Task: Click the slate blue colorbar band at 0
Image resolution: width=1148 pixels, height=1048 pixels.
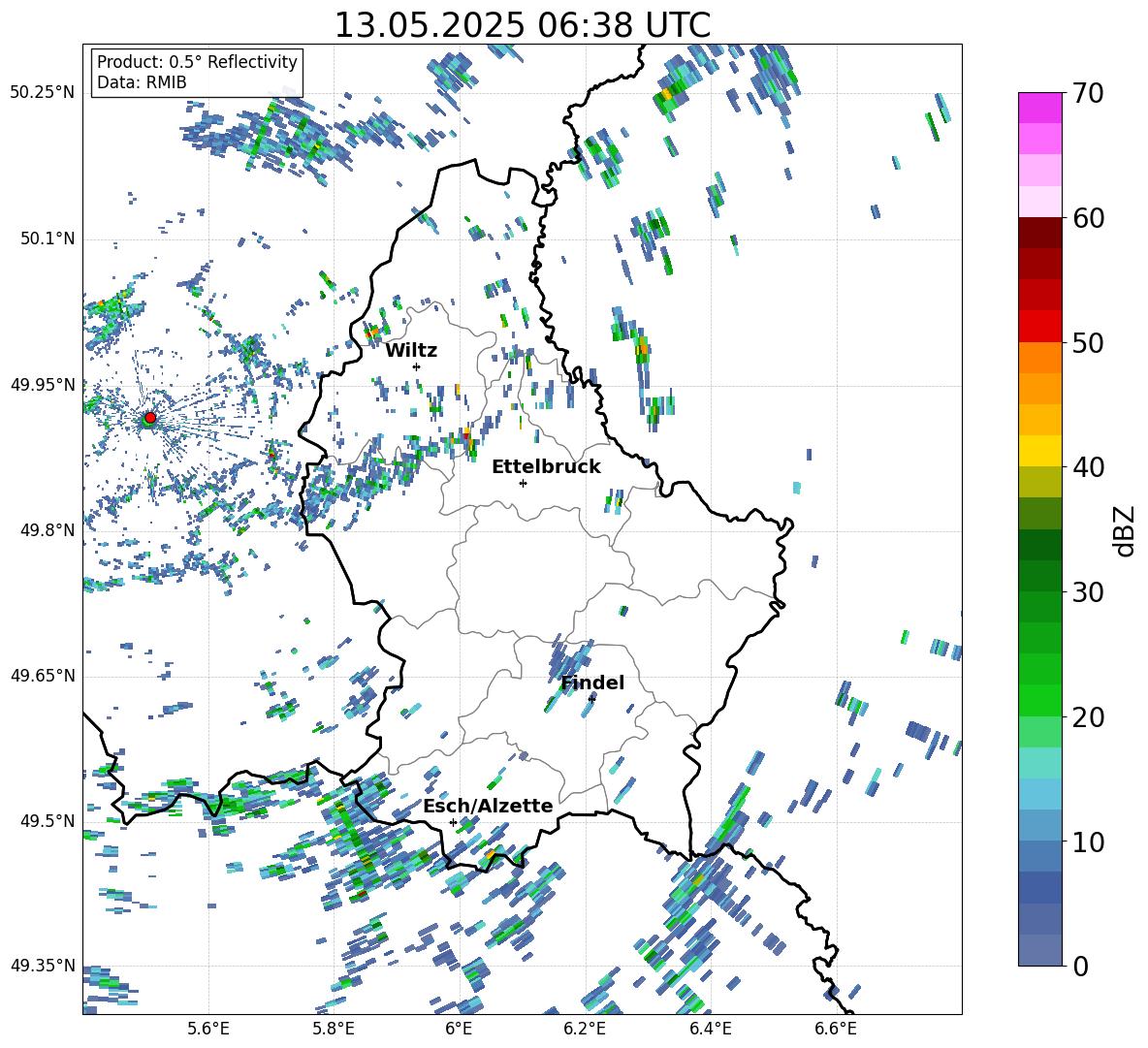Action: pos(1040,950)
